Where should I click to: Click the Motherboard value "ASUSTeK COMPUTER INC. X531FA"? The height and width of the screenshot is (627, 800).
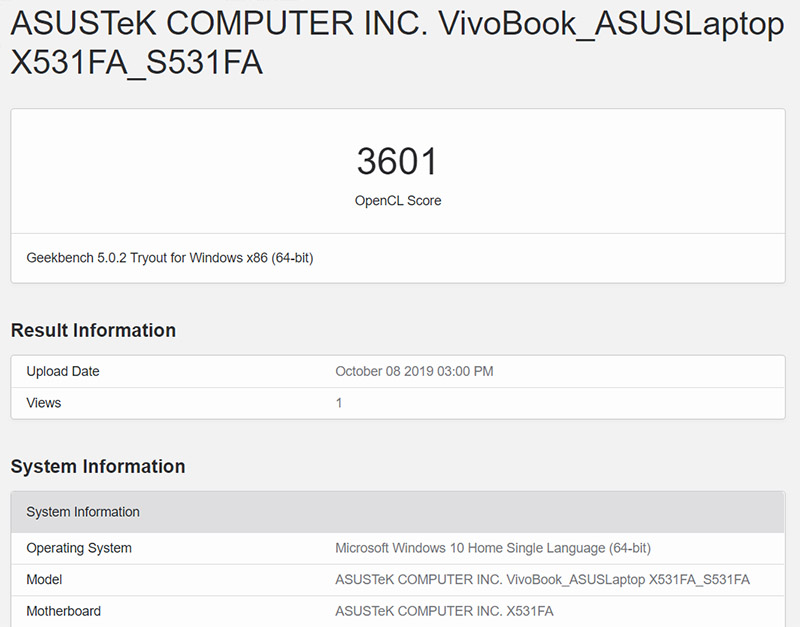click(444, 611)
